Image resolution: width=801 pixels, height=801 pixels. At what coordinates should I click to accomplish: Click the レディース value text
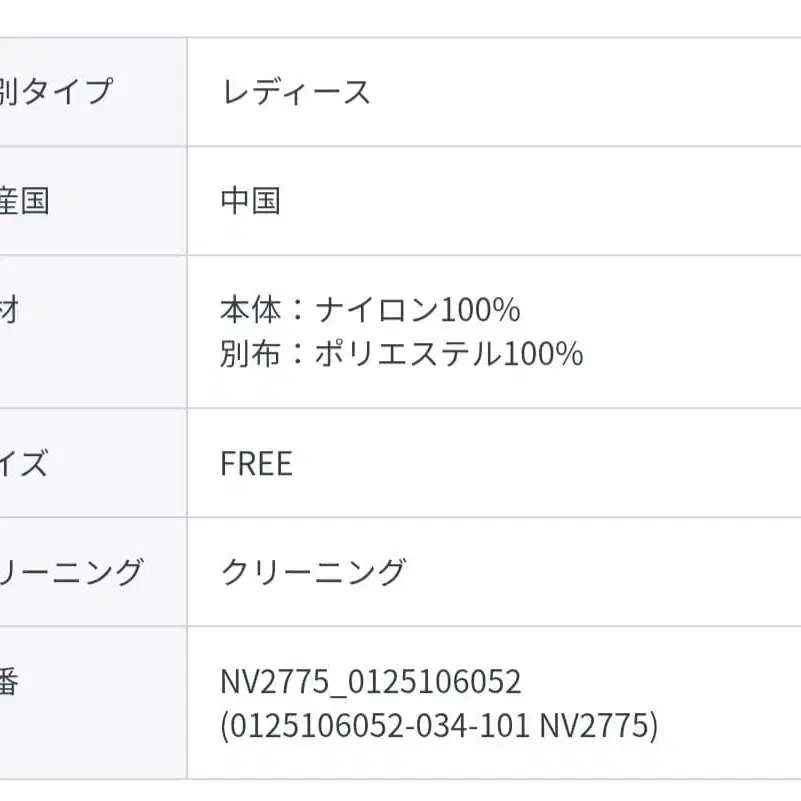[x=295, y=92]
